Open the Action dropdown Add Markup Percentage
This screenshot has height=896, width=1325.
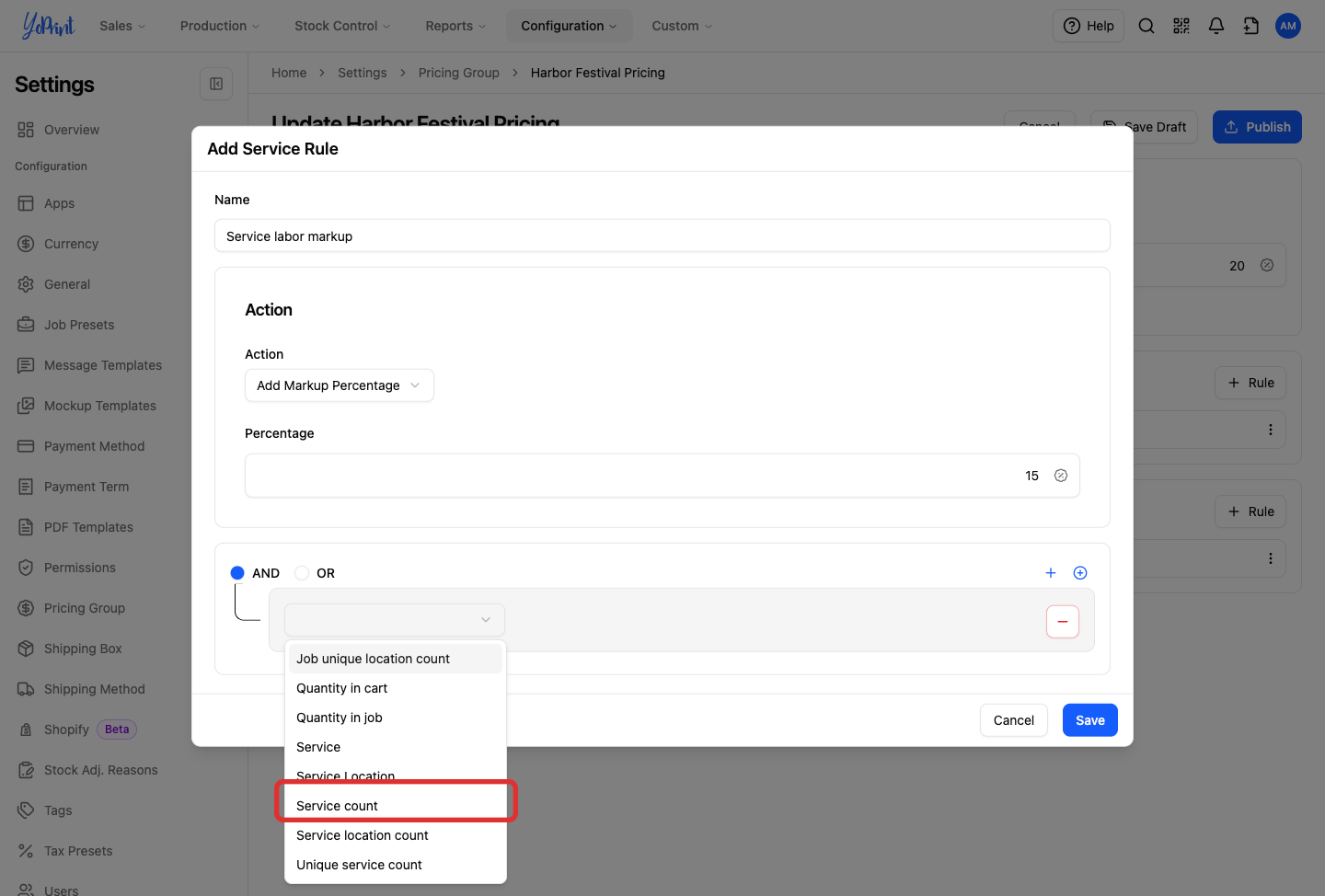tap(340, 385)
